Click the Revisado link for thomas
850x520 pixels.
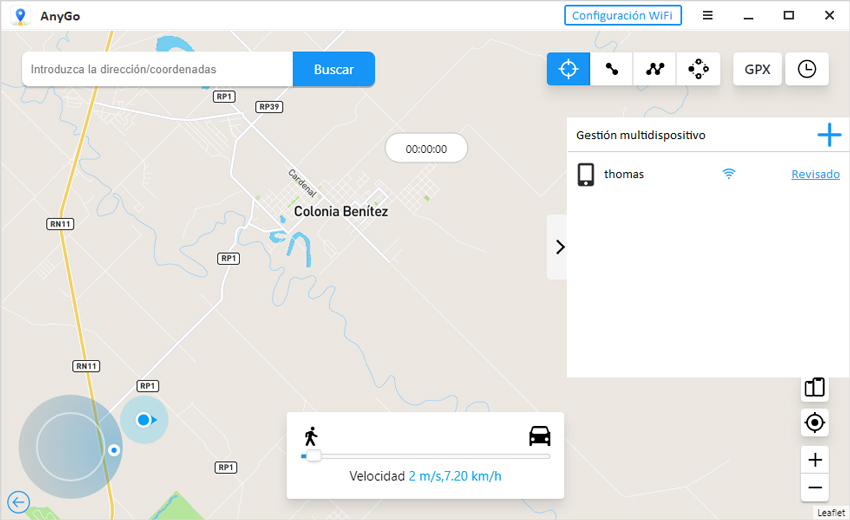coord(815,174)
